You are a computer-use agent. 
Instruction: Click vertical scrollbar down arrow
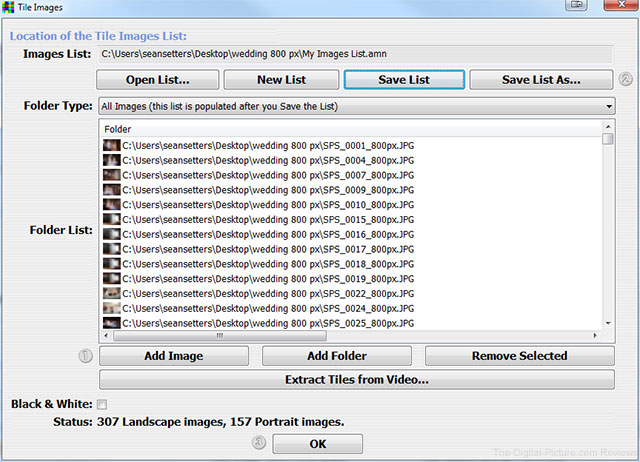pyautogui.click(x=608, y=323)
